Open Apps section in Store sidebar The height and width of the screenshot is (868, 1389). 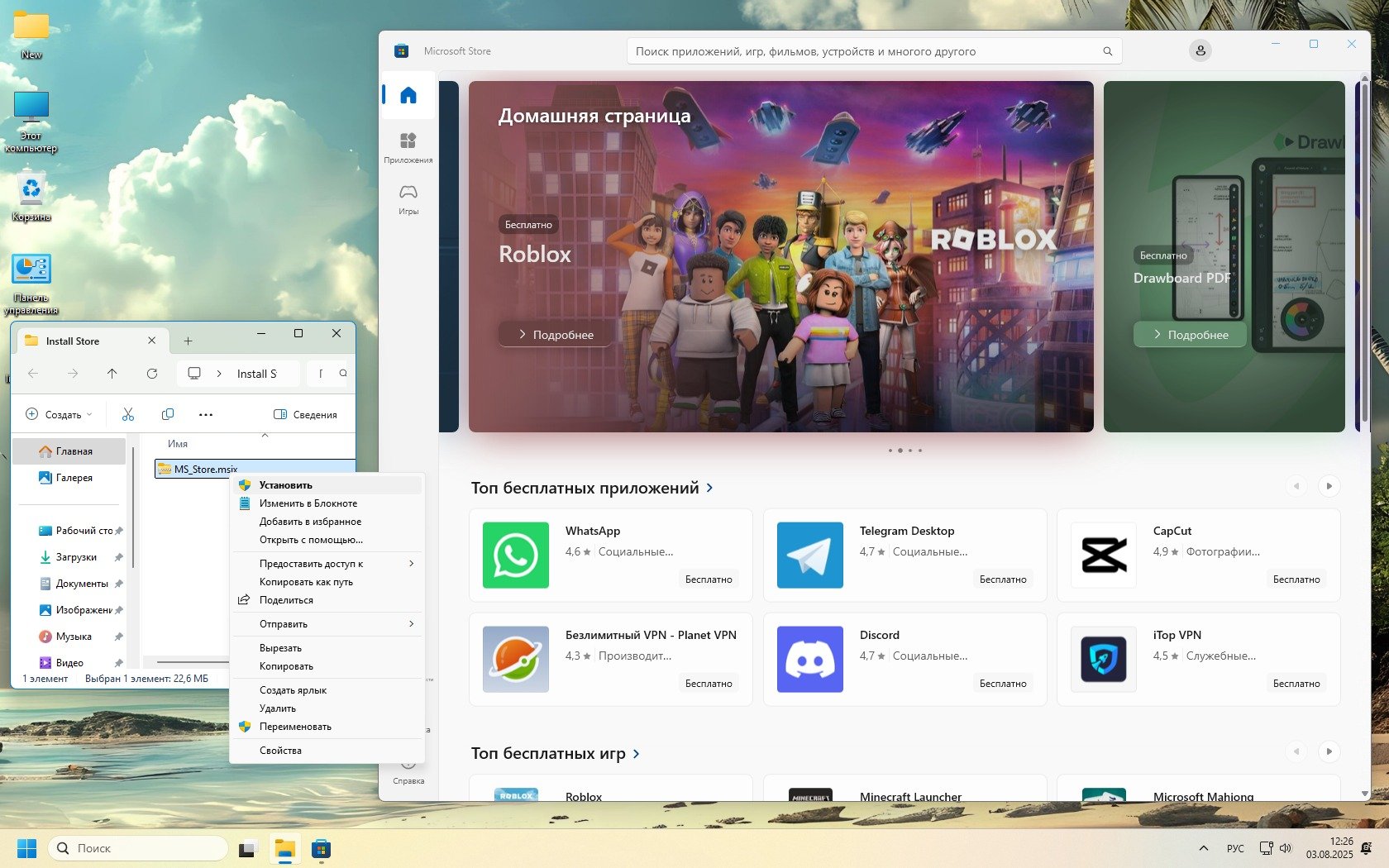[408, 146]
